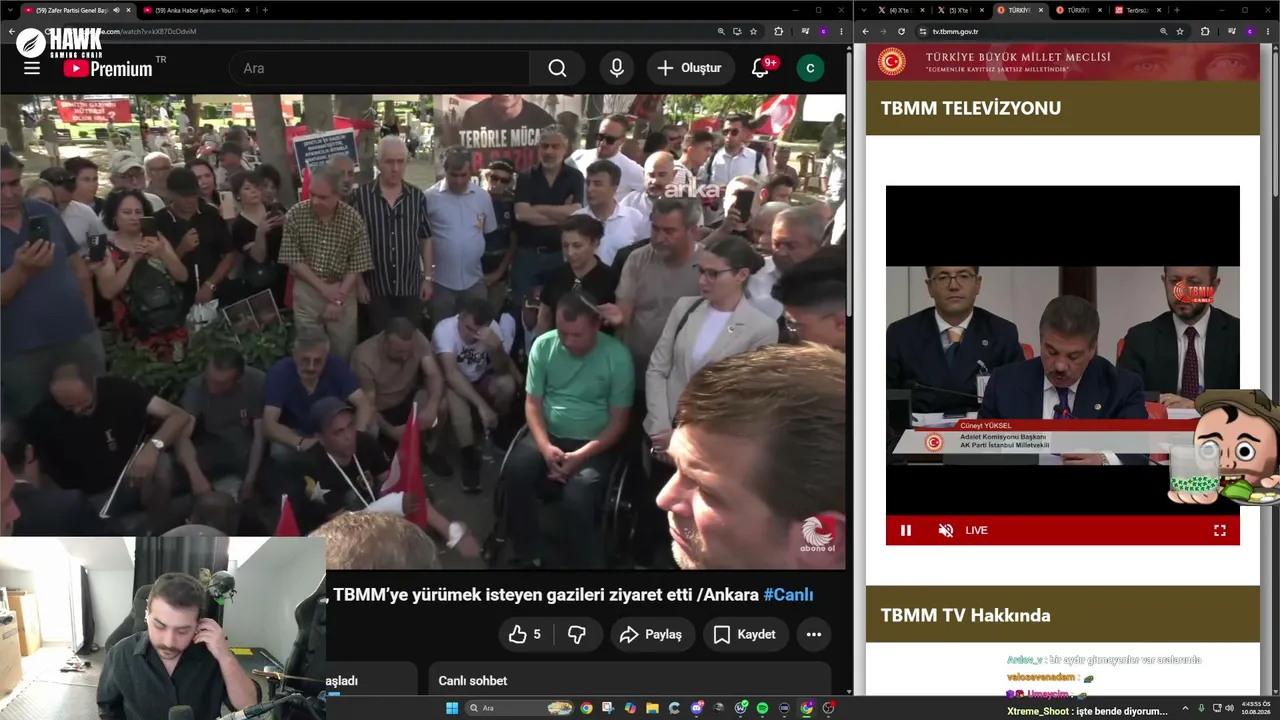Image resolution: width=1280 pixels, height=720 pixels.
Task: Expand tab search in the YouTube window
Action: (9, 10)
